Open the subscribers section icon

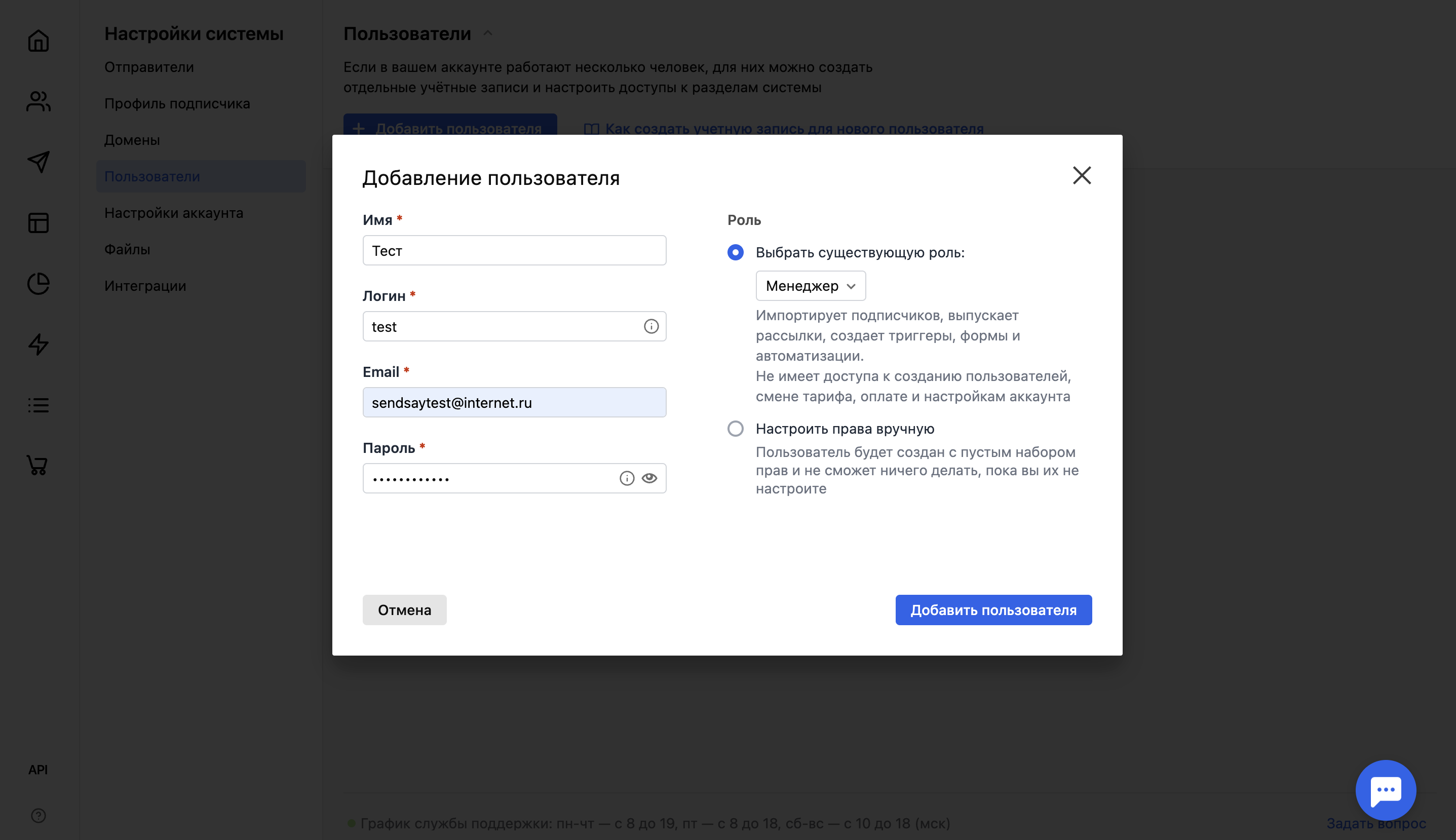coord(37,100)
